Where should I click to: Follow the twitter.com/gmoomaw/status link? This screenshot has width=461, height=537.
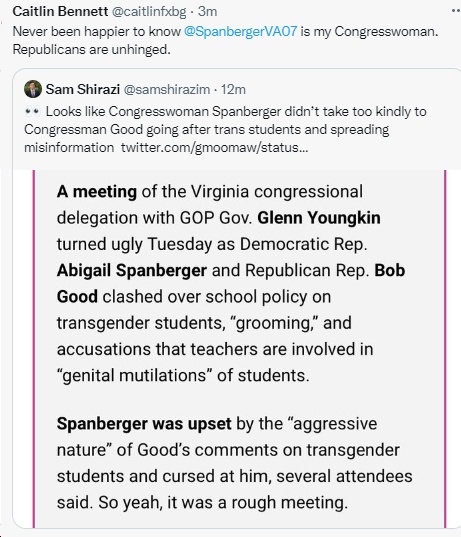point(214,148)
